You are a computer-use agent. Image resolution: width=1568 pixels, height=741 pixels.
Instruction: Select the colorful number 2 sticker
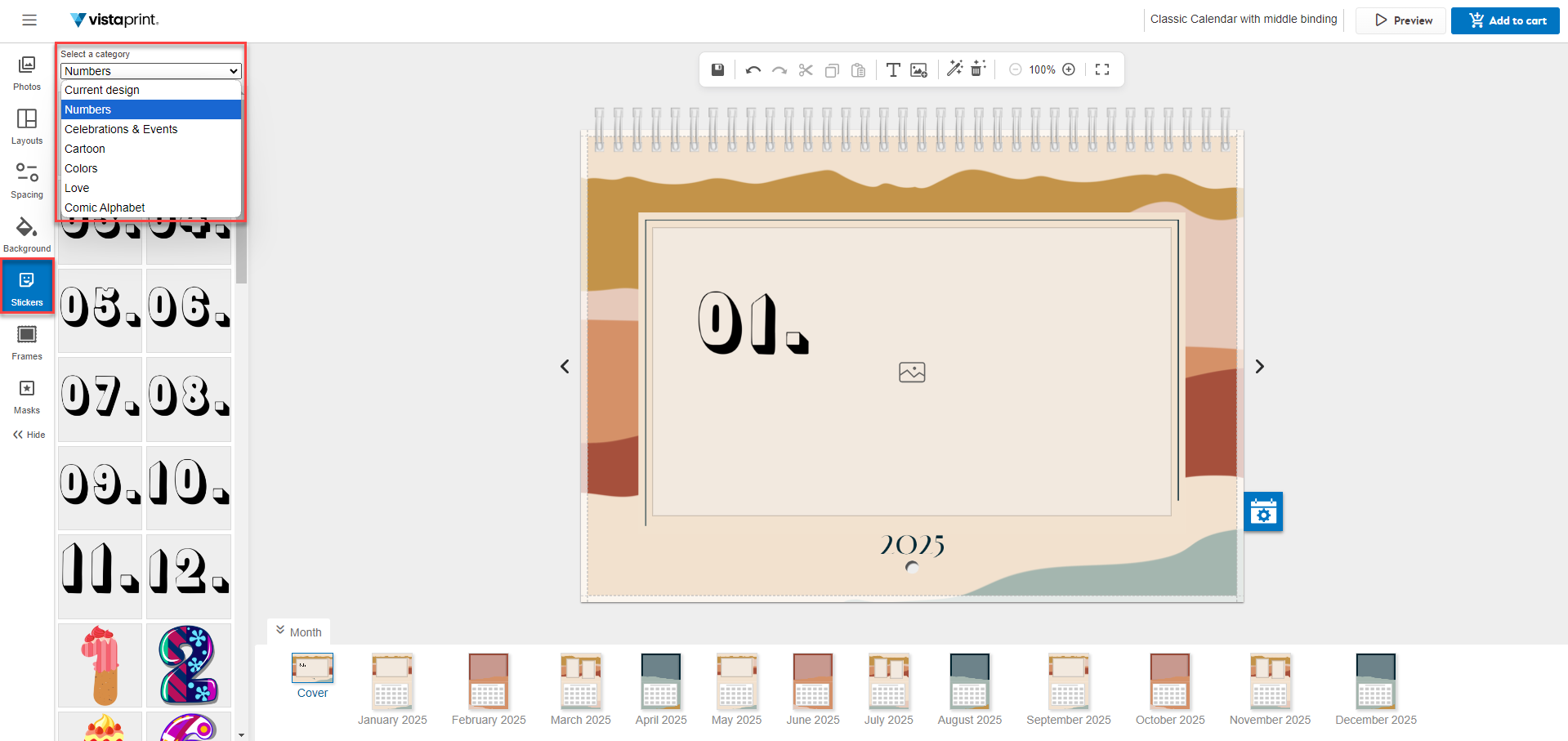(189, 665)
